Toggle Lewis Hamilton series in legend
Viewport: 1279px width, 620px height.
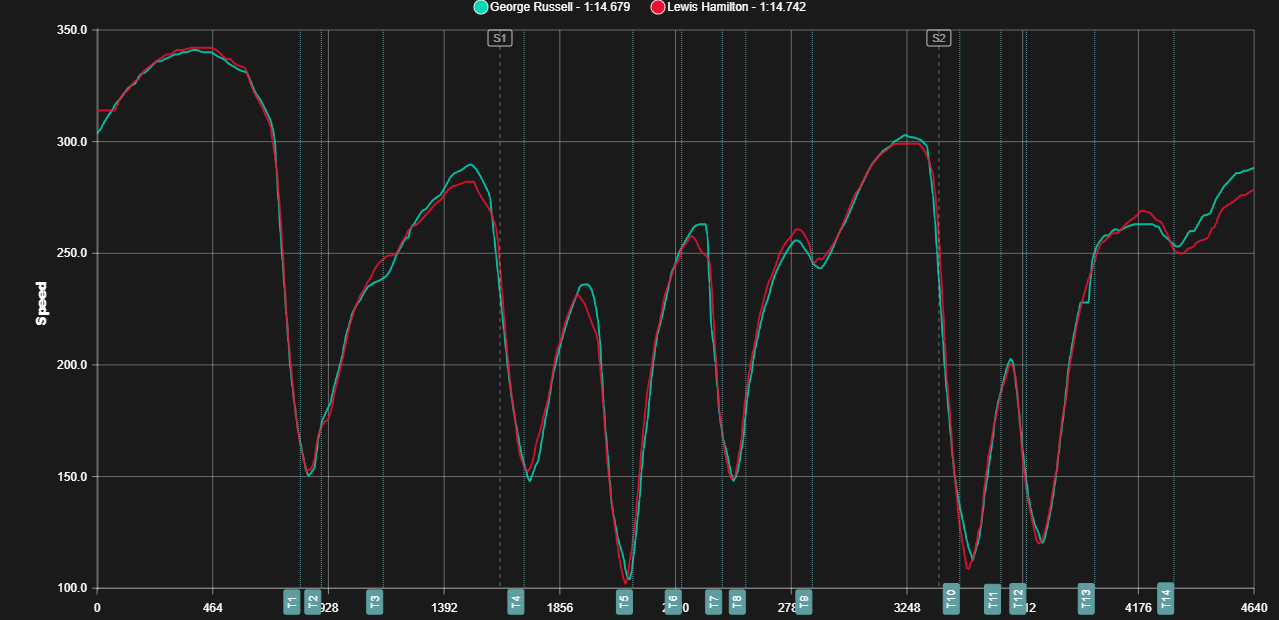(x=728, y=7)
